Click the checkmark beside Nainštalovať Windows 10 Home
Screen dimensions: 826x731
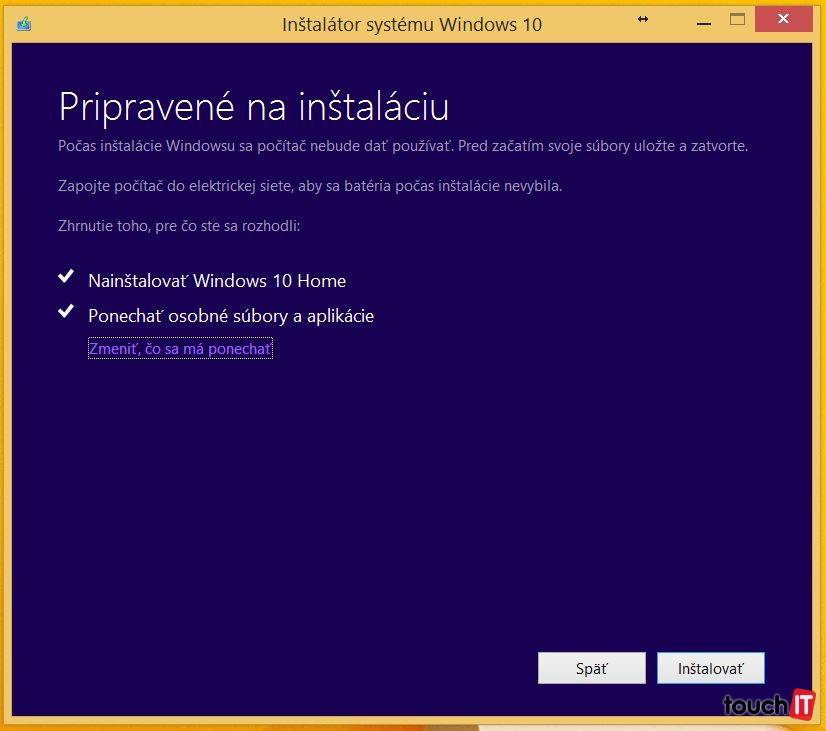point(66,277)
